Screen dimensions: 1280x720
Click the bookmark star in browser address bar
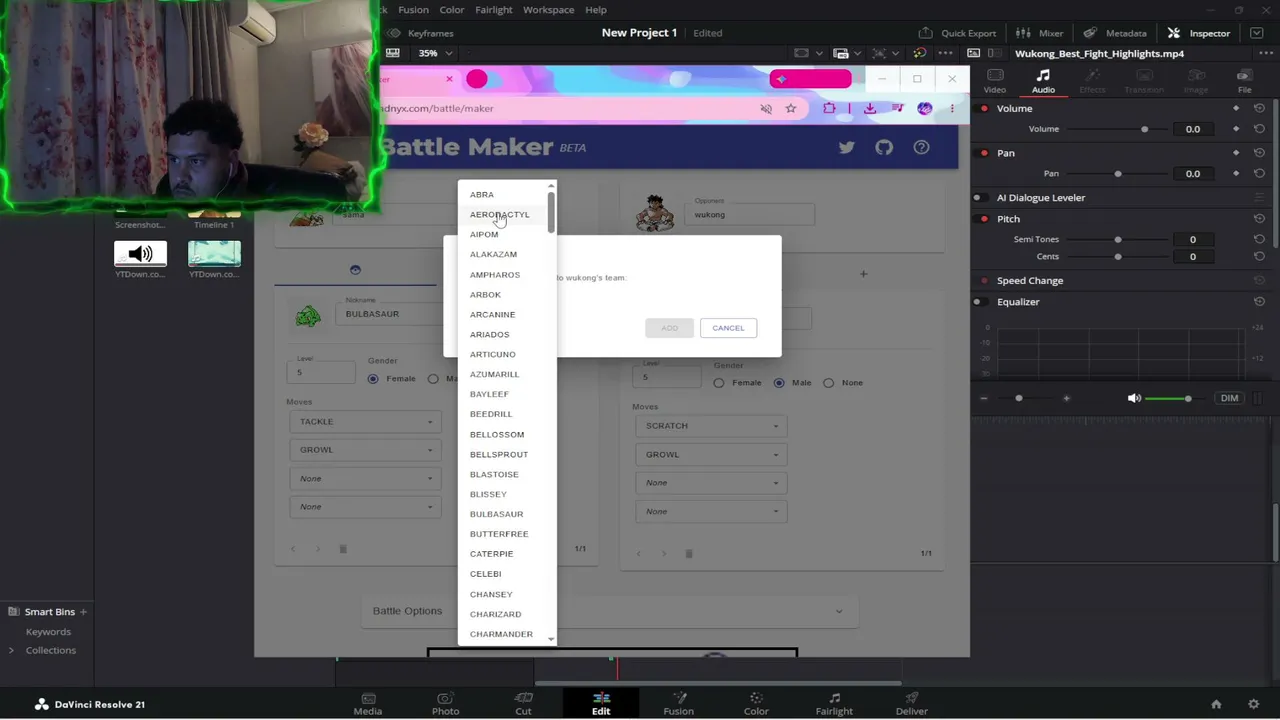coord(791,108)
